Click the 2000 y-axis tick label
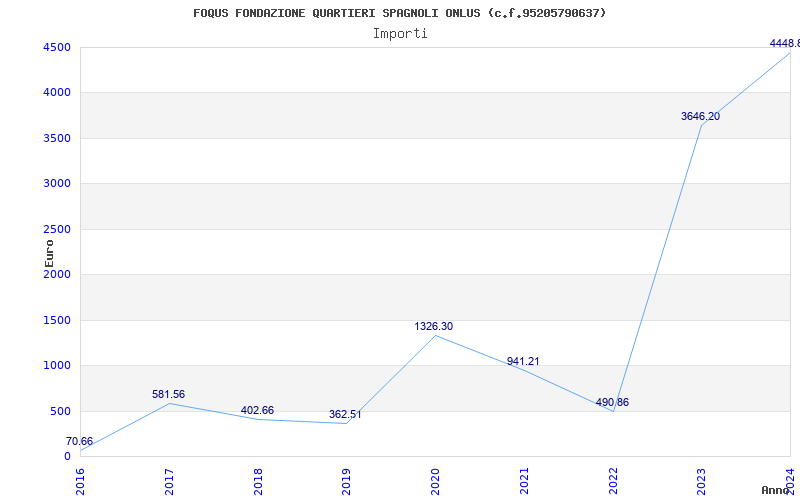This screenshot has height=500, width=800. click(57, 274)
